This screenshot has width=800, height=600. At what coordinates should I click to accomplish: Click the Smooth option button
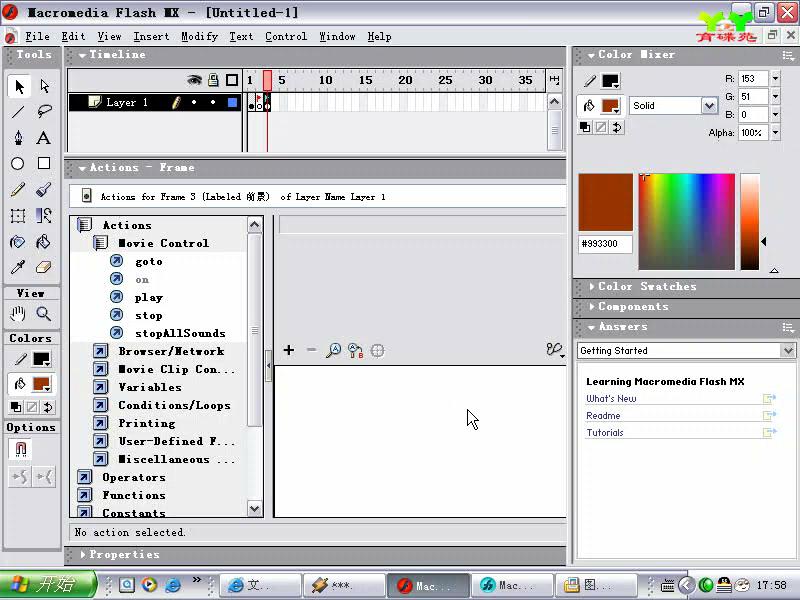[x=19, y=477]
